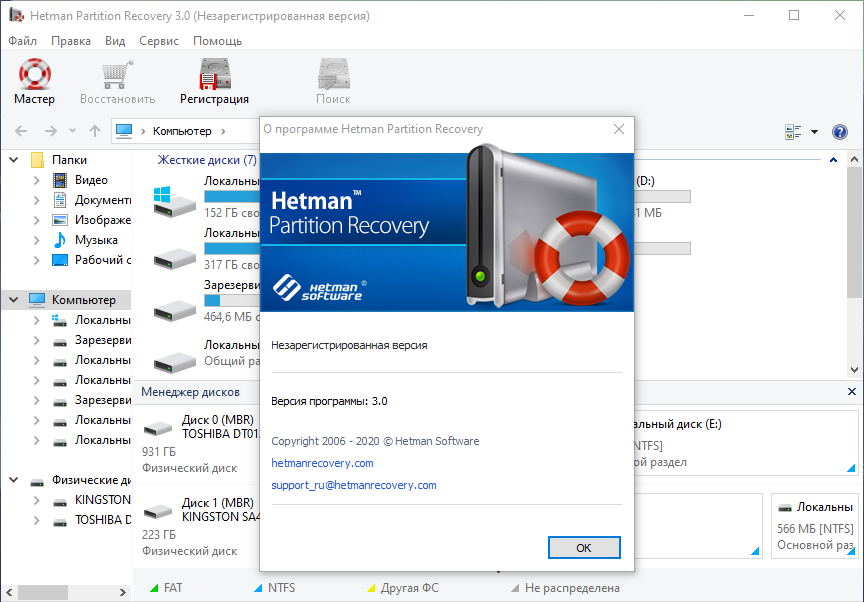Click the disk (D:) usage bar
The height and width of the screenshot is (602, 864).
[x=662, y=197]
